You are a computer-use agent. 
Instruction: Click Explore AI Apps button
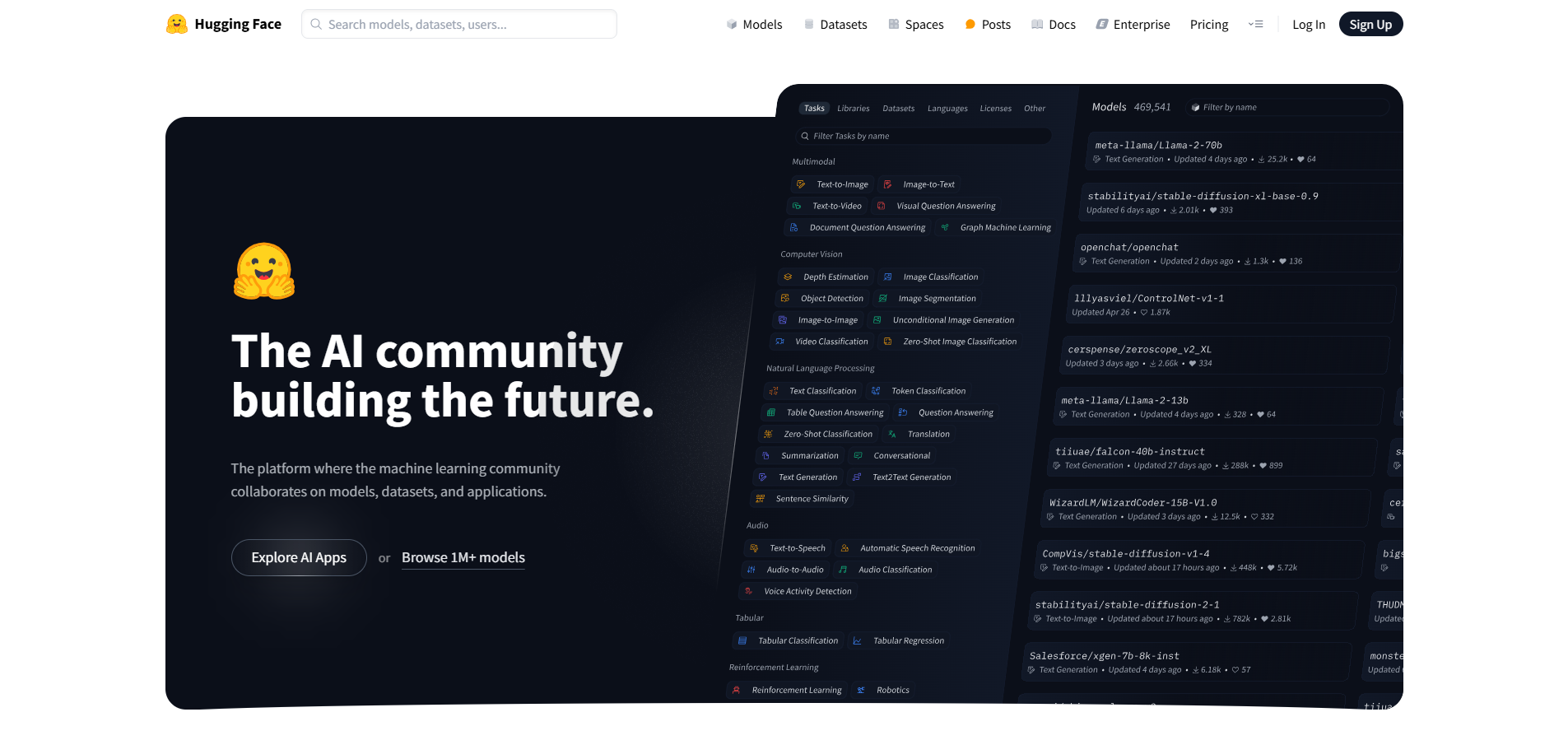(299, 557)
